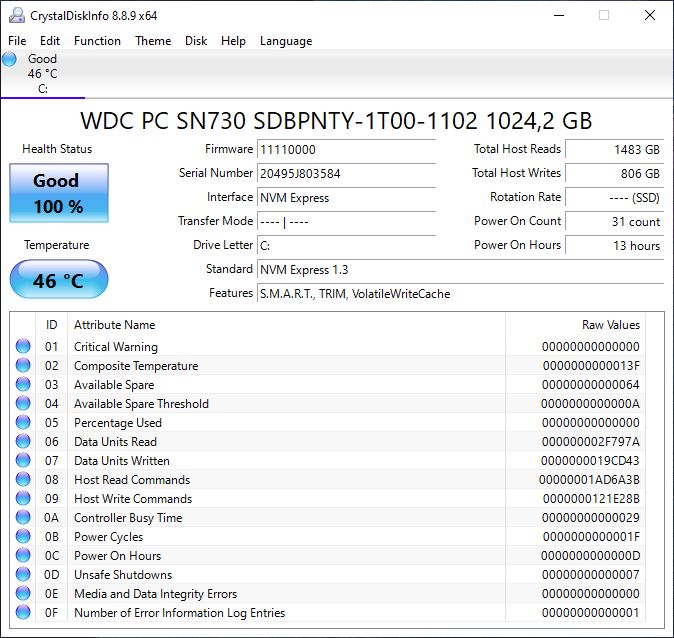Open the Language menu
Screen dimensions: 674x638
286,41
